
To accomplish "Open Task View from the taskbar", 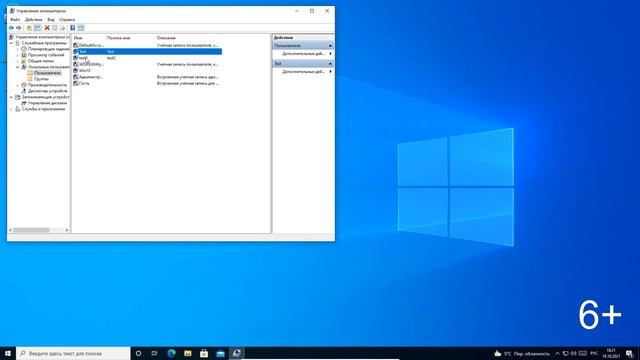I will pos(154,353).
